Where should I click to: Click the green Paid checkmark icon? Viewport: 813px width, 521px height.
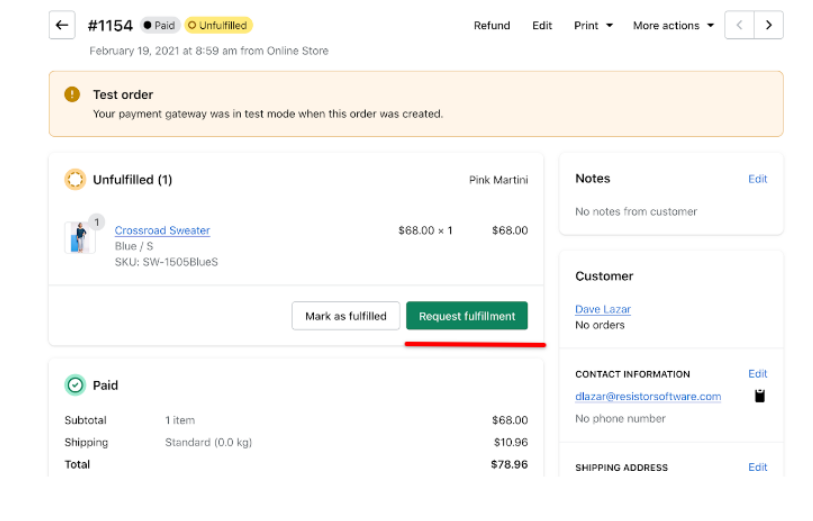click(x=75, y=385)
